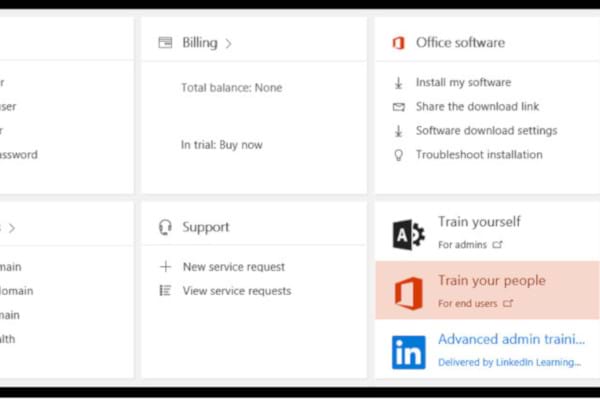Screen dimensions: 600x400
Task: Open the Support heading
Action: tap(206, 227)
